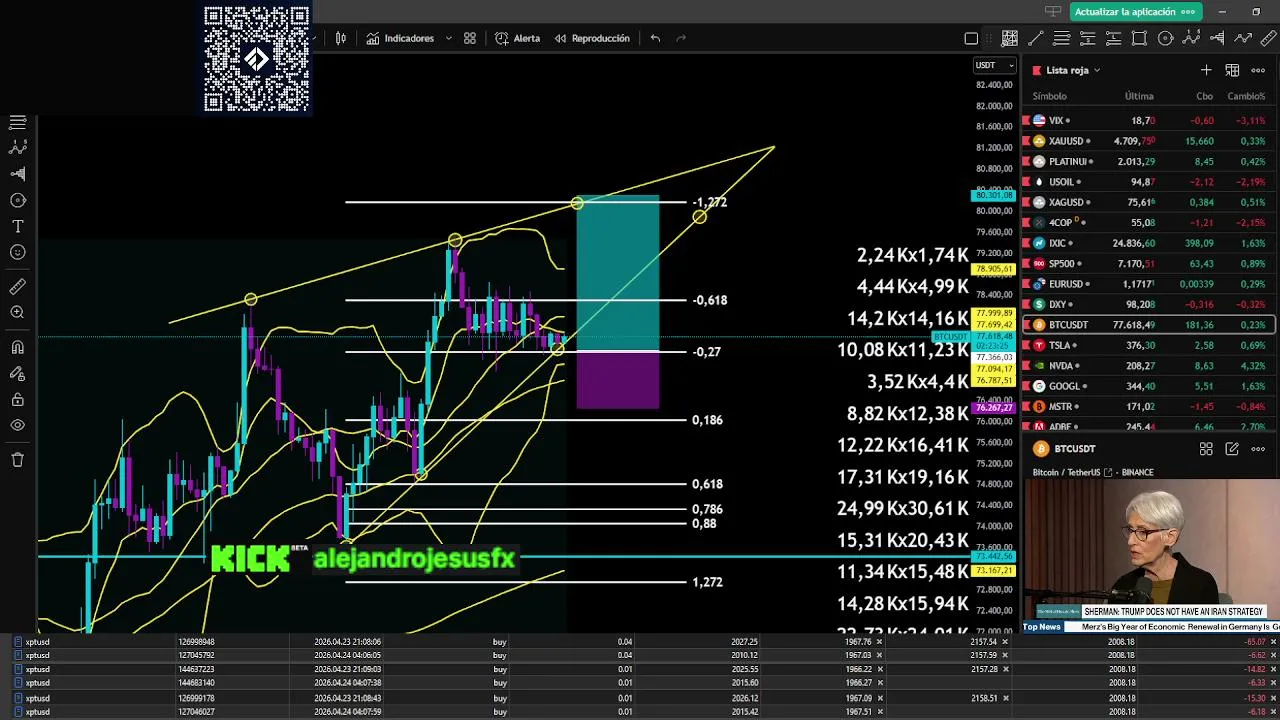Viewport: 1280px width, 720px height.
Task: Expand the Indicadores favorites dropdown arrow
Action: click(x=448, y=38)
